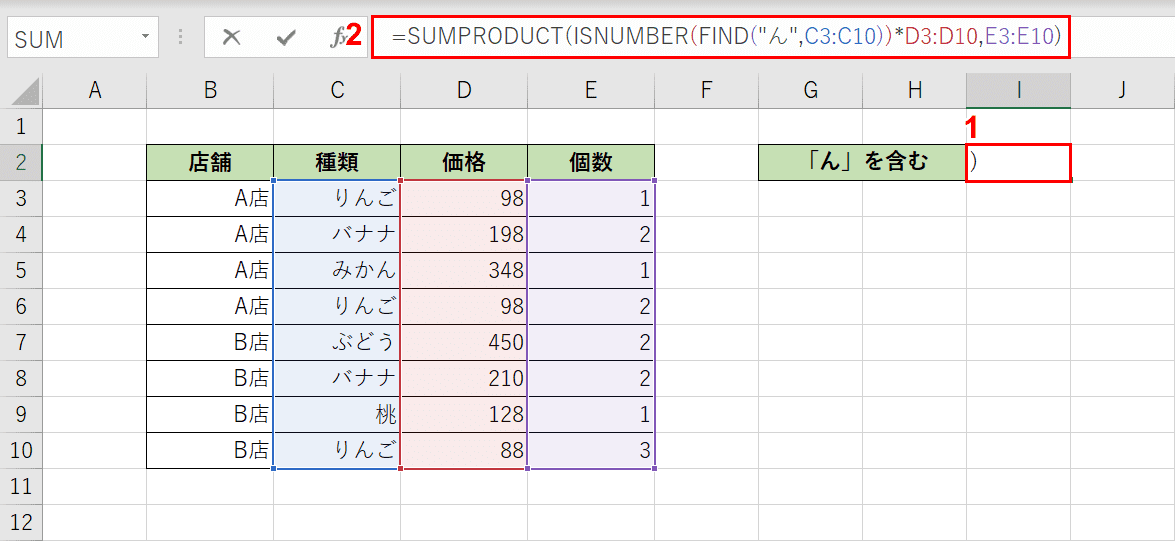
Task: Select column J header
Action: click(x=1122, y=90)
